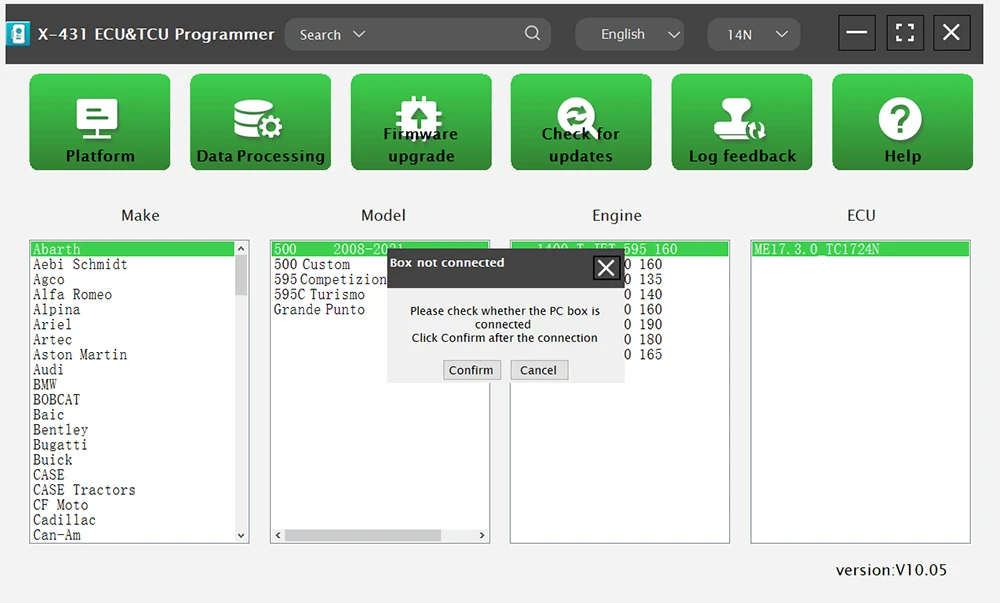Open the Data Processing tool
The image size is (1000, 603).
click(x=260, y=122)
